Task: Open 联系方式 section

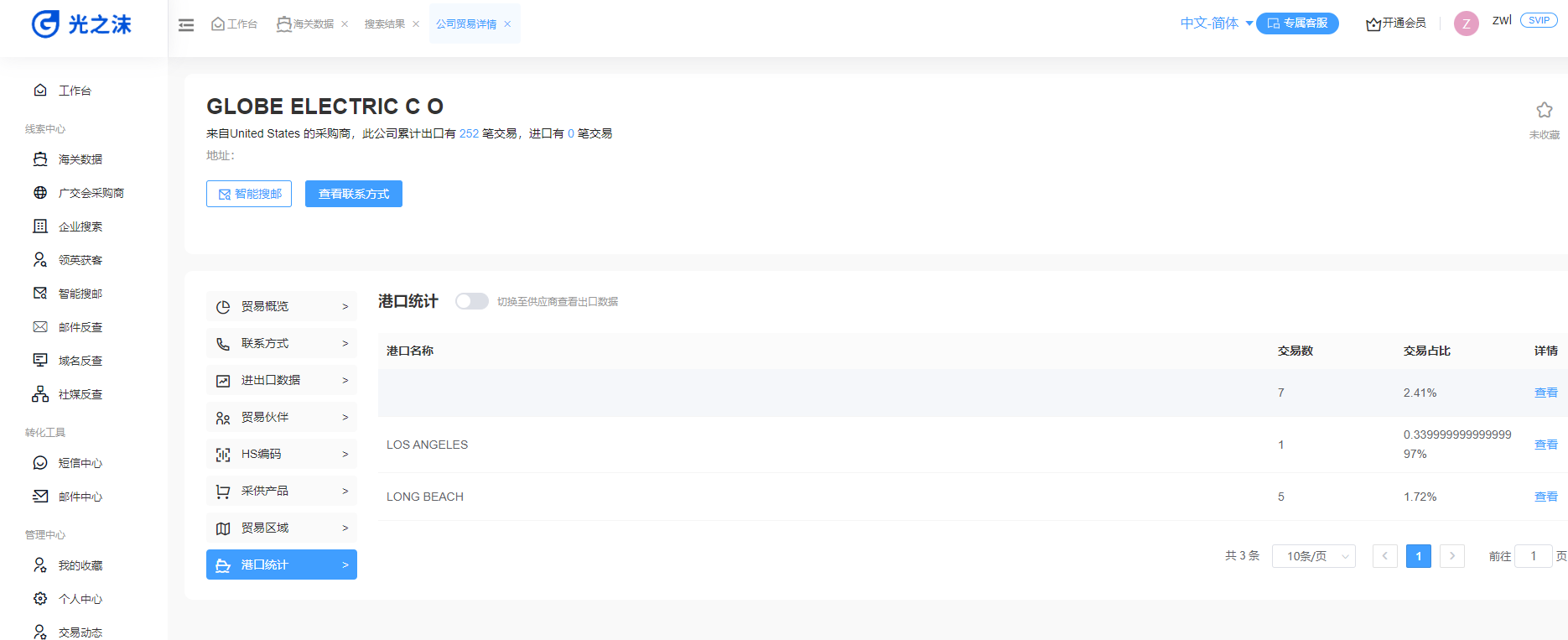Action: pyautogui.click(x=282, y=343)
